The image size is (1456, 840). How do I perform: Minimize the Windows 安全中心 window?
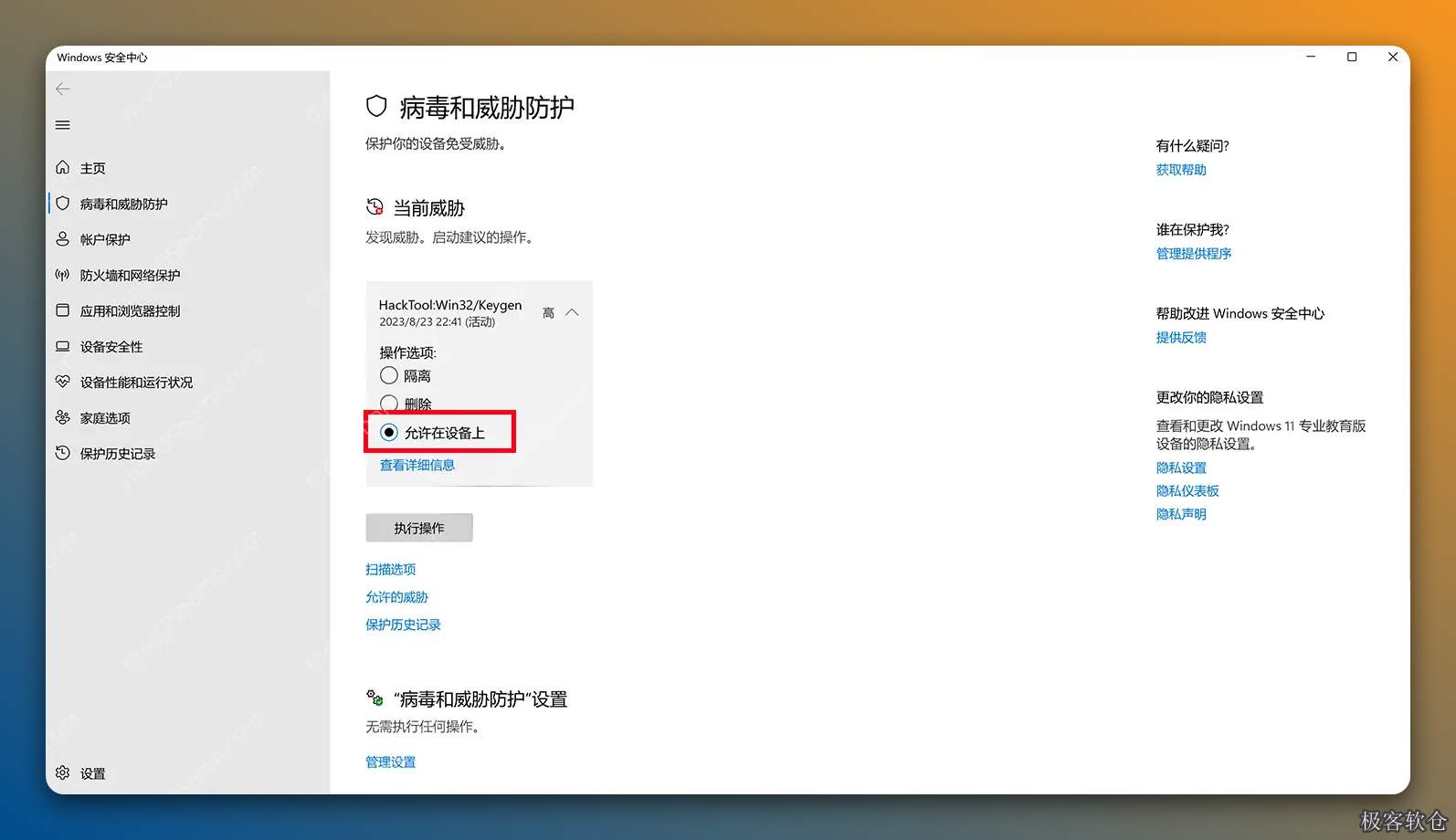coord(1311,57)
